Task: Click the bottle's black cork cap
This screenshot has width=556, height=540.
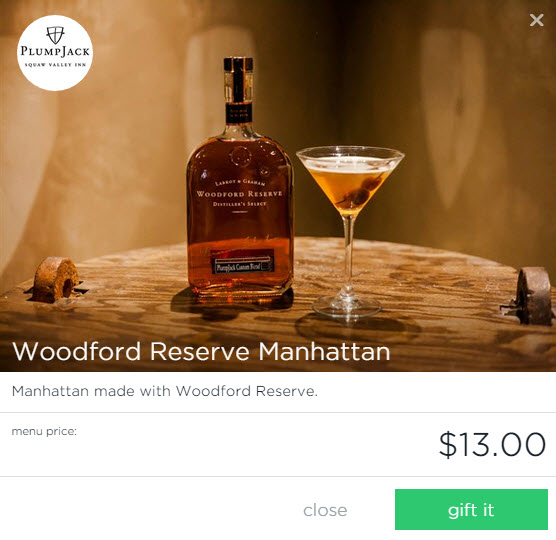Action: 238,64
